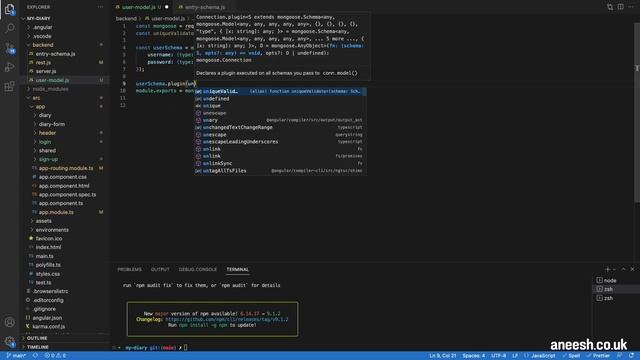This screenshot has height=360, width=640.
Task: Click the sync changes icon in status bar
Action: click(x=36, y=356)
